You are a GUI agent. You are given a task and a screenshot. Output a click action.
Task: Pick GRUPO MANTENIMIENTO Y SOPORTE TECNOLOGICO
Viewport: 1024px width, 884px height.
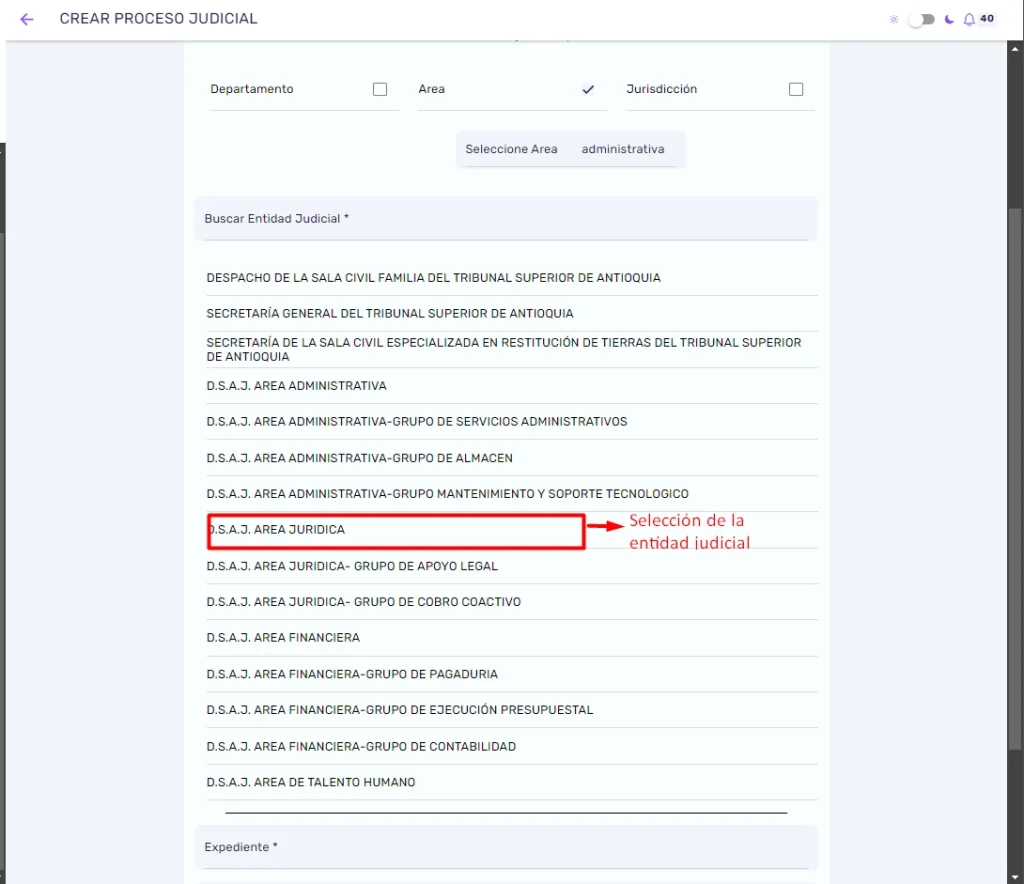coord(512,494)
